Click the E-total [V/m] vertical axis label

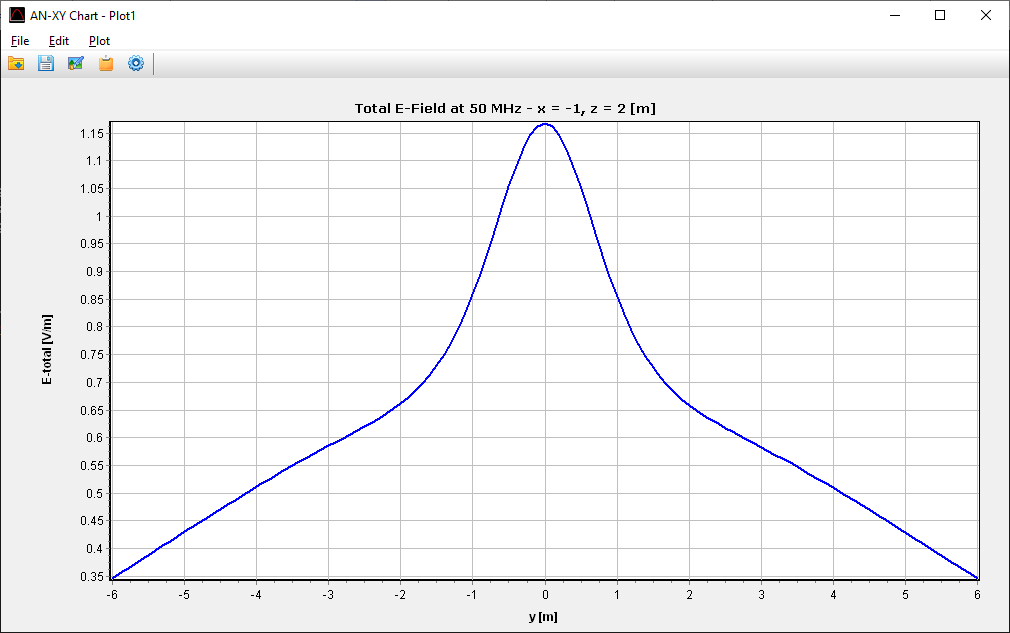click(x=47, y=350)
